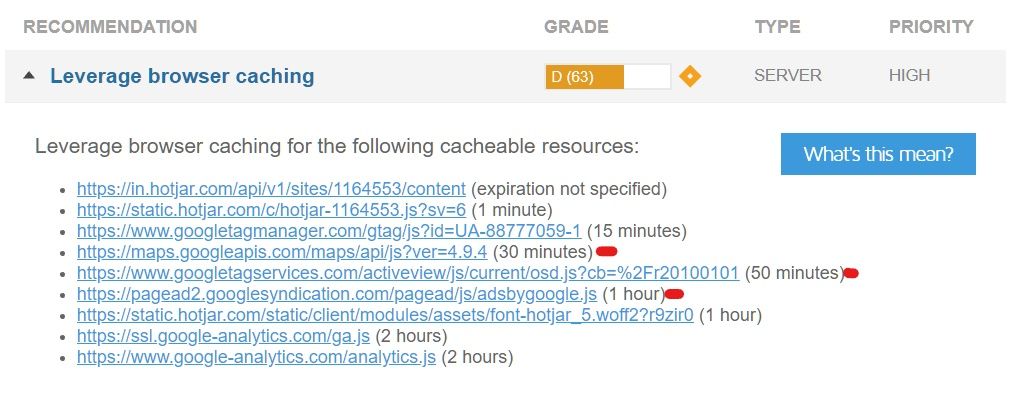This screenshot has height=404, width=1010.
Task: Open the googletagmanager gtag link
Action: pyautogui.click(x=329, y=231)
